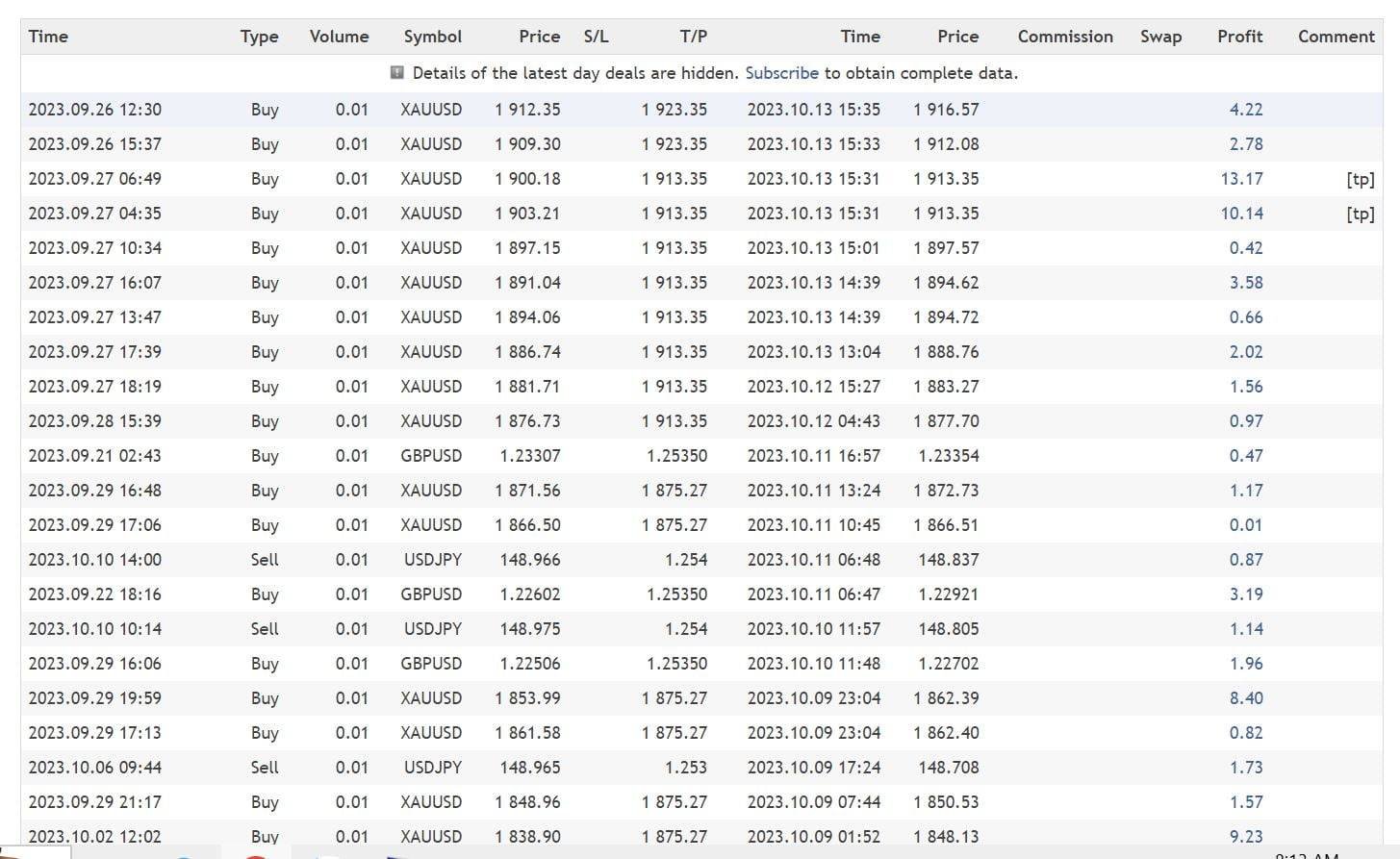Click the first Time header on the left

tap(48, 37)
